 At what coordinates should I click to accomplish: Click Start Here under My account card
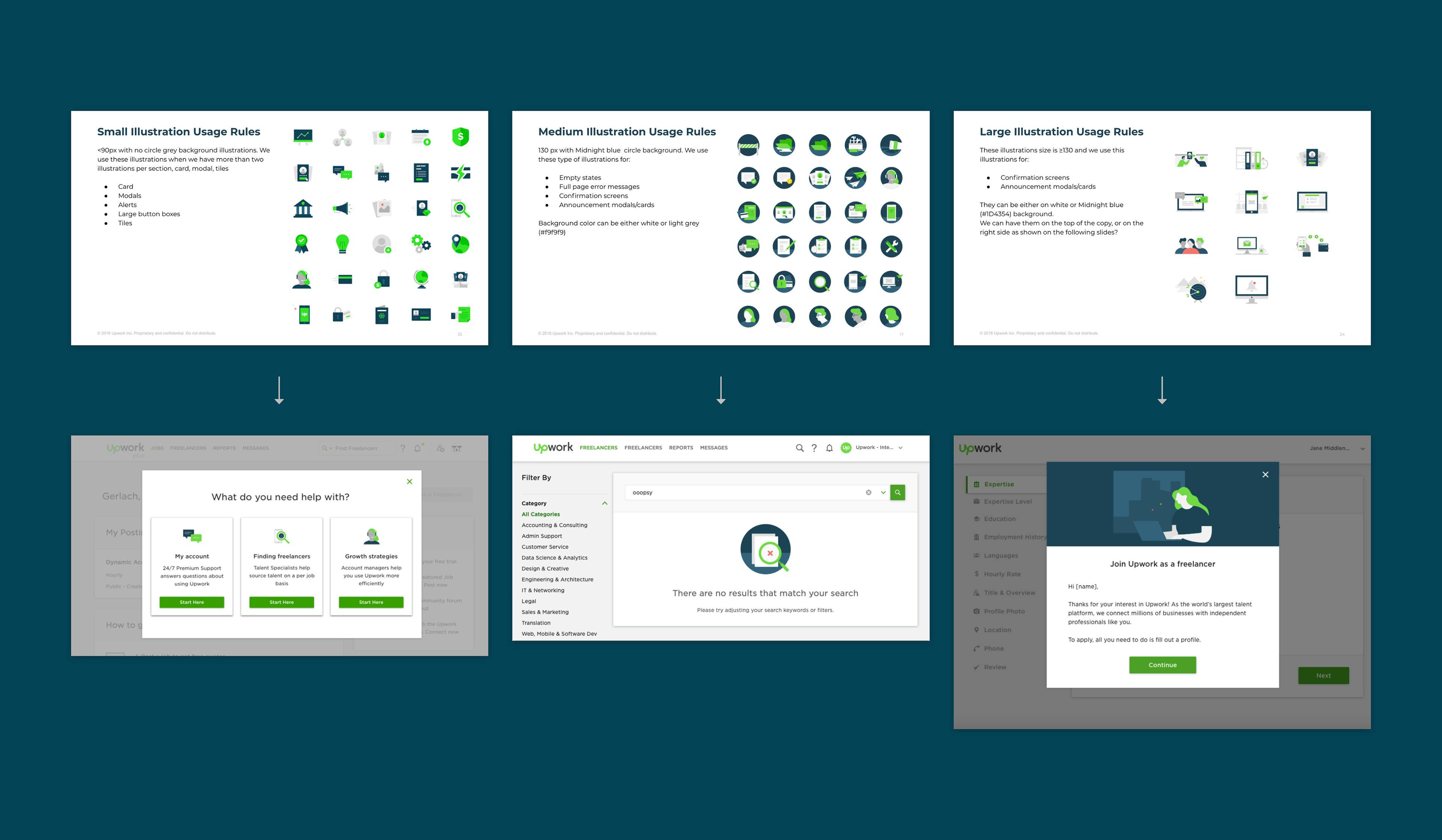(x=192, y=602)
